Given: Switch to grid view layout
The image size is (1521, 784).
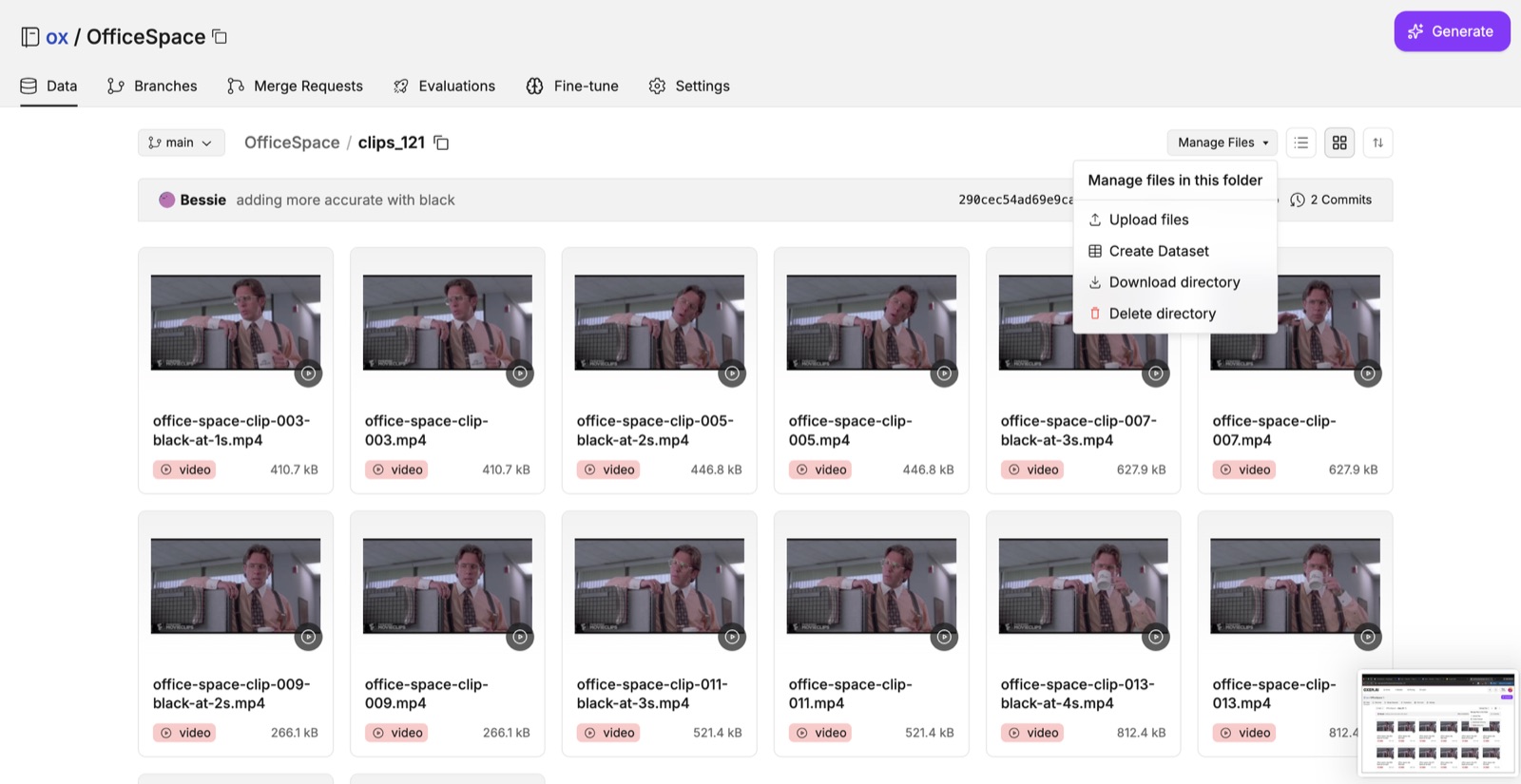Looking at the screenshot, I should coord(1339,143).
